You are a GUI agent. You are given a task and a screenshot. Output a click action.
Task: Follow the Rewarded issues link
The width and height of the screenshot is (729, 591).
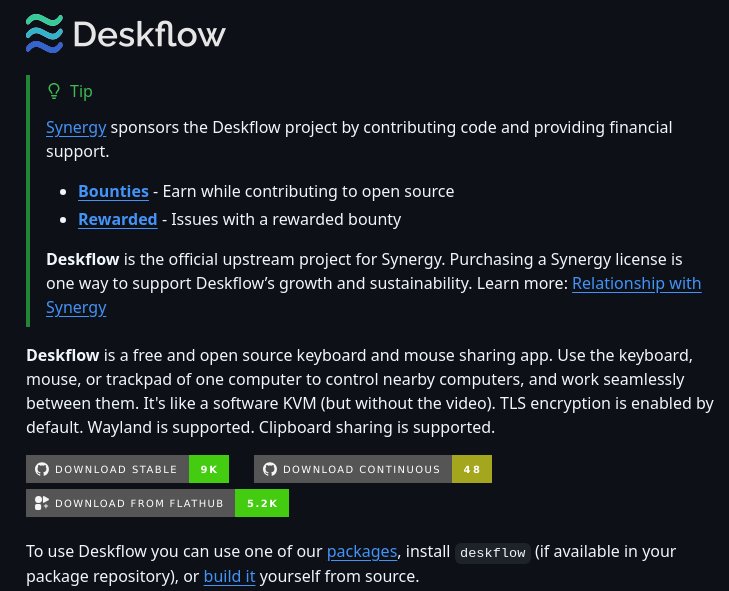[117, 219]
